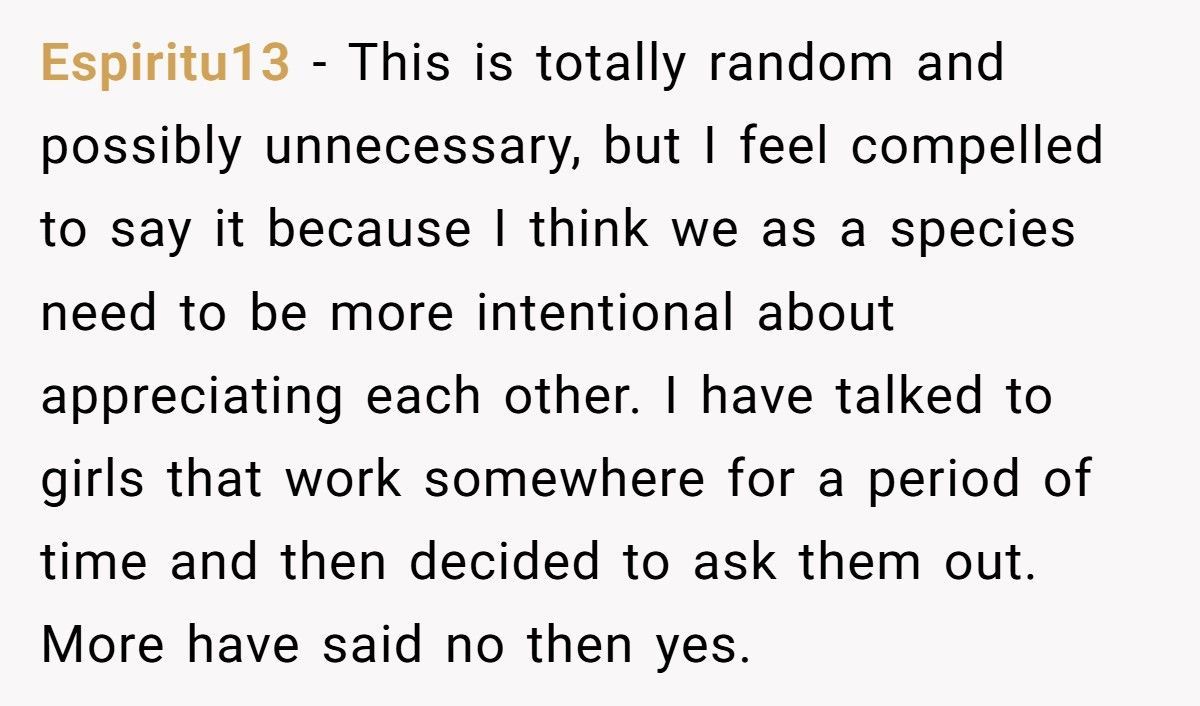Viewport: 1200px width, 706px height.
Task: Click the word "unnecessary" in the comment
Action: click(424, 147)
